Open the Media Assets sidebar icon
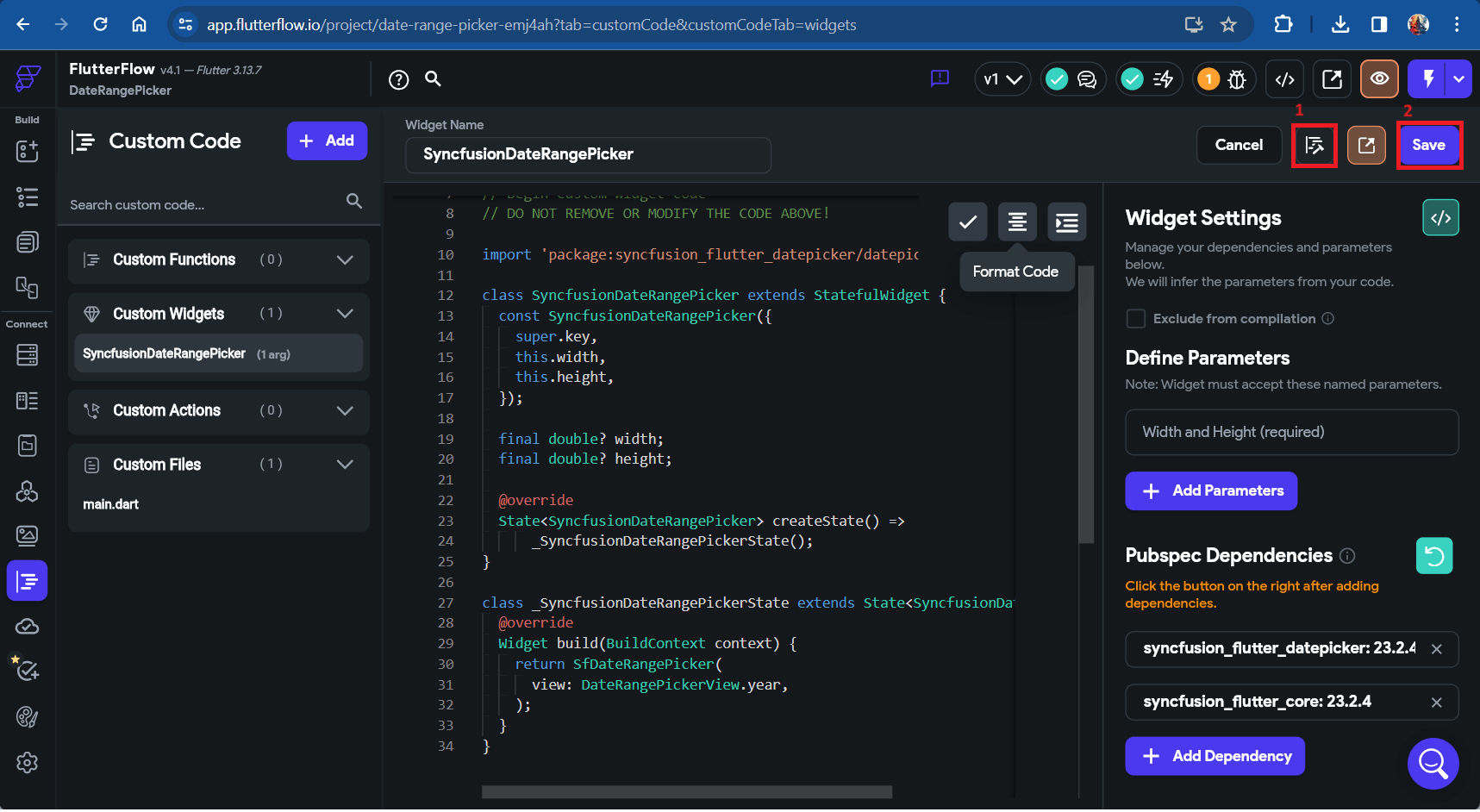This screenshot has width=1480, height=812. (x=28, y=536)
